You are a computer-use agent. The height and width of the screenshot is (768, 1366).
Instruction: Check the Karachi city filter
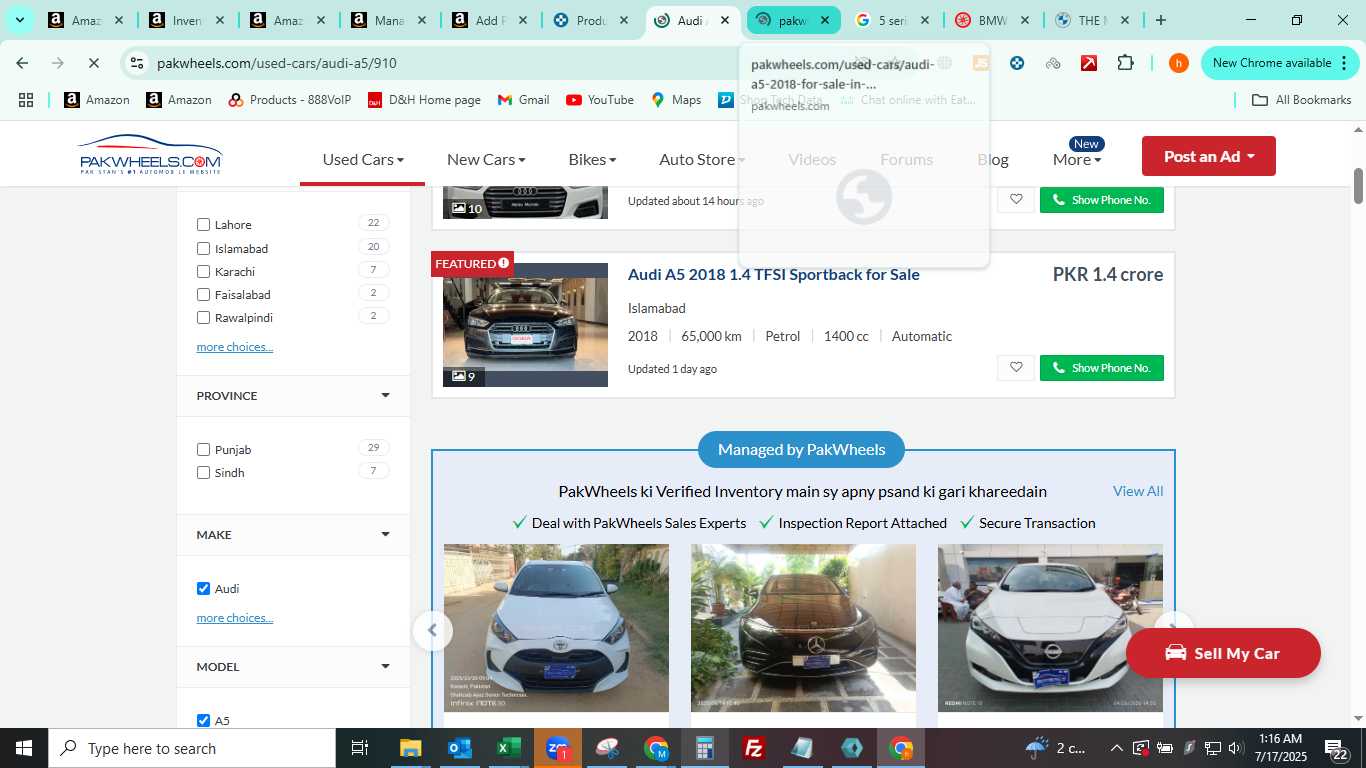coord(204,272)
